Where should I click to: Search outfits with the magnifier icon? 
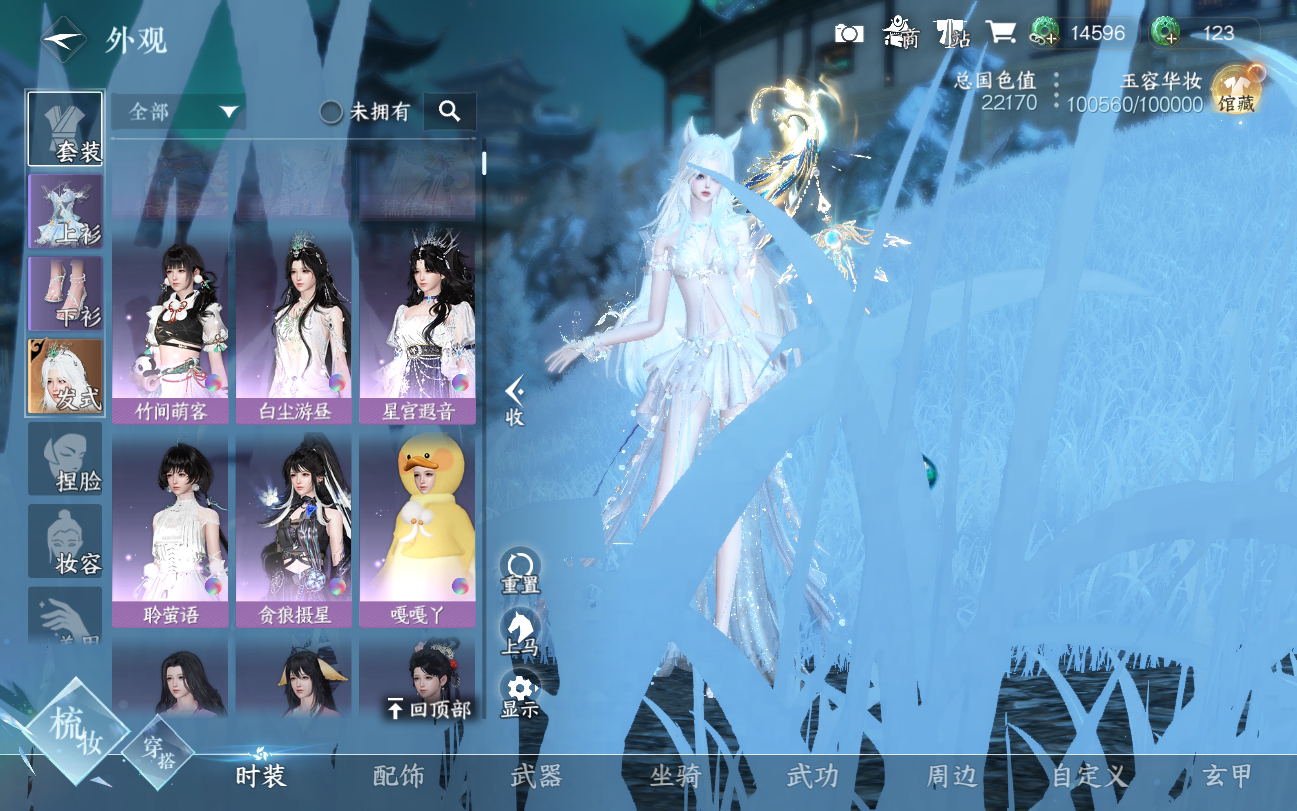(x=450, y=112)
